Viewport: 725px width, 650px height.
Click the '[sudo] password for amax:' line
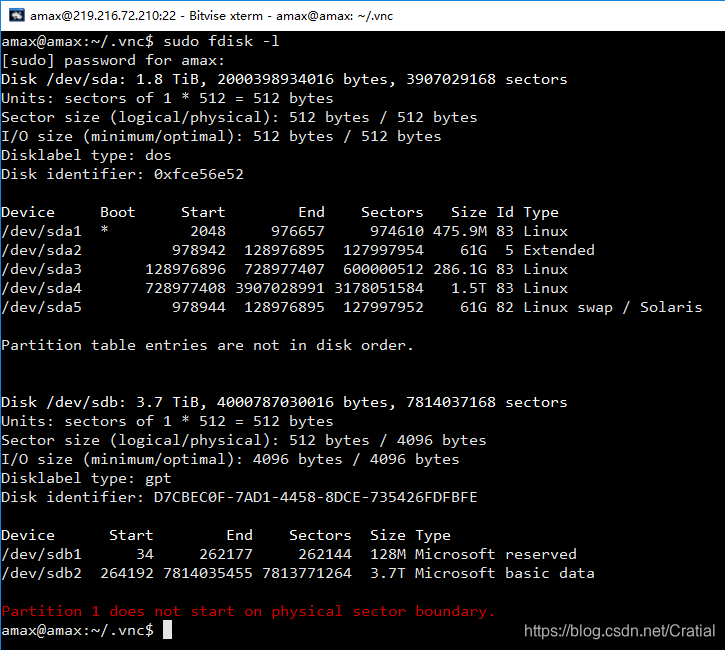(x=113, y=61)
